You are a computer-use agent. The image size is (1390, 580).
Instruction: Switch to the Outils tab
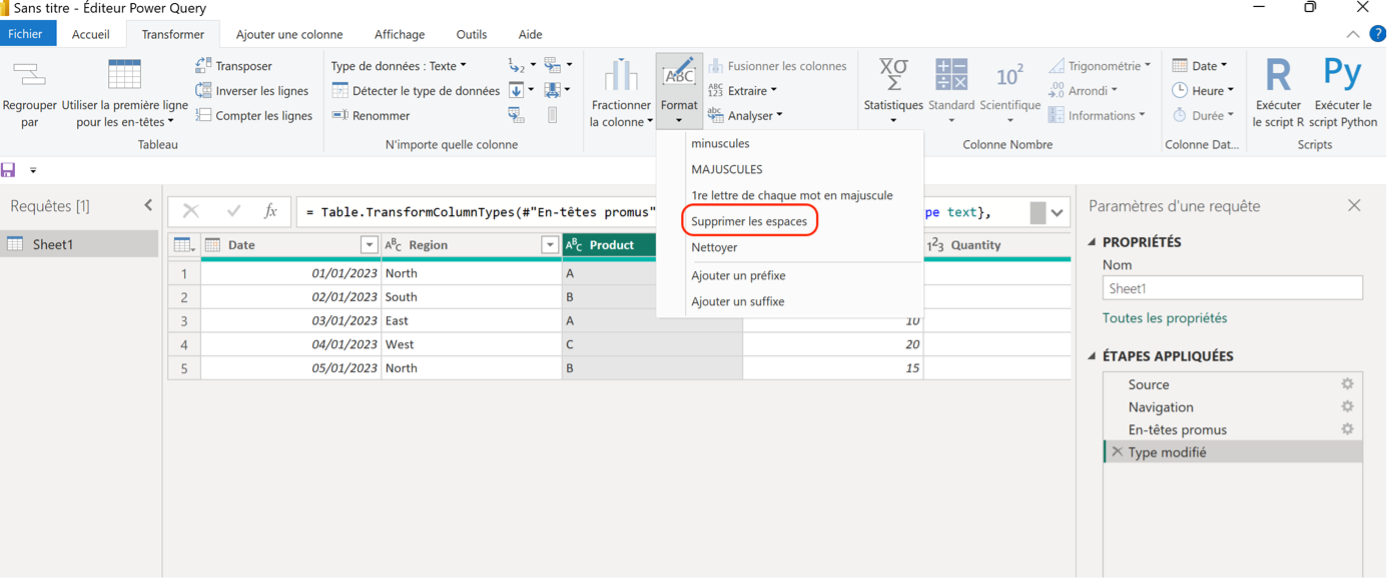(471, 34)
